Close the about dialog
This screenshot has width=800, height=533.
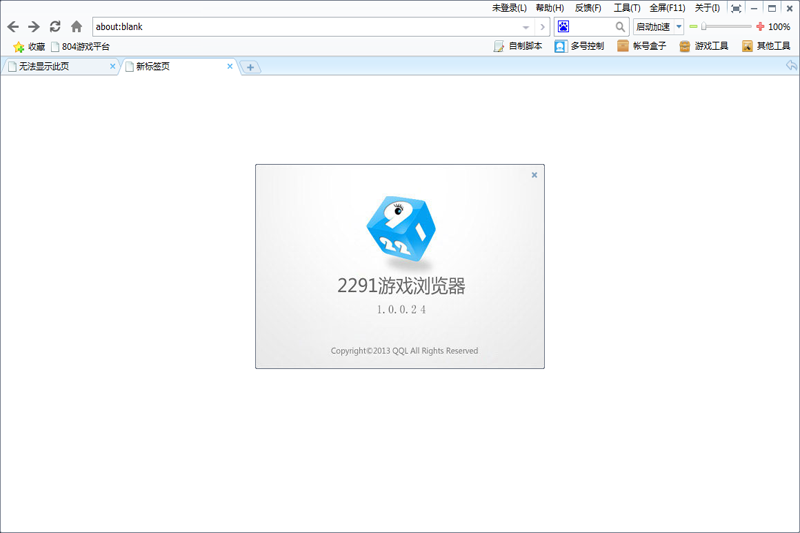click(x=534, y=175)
